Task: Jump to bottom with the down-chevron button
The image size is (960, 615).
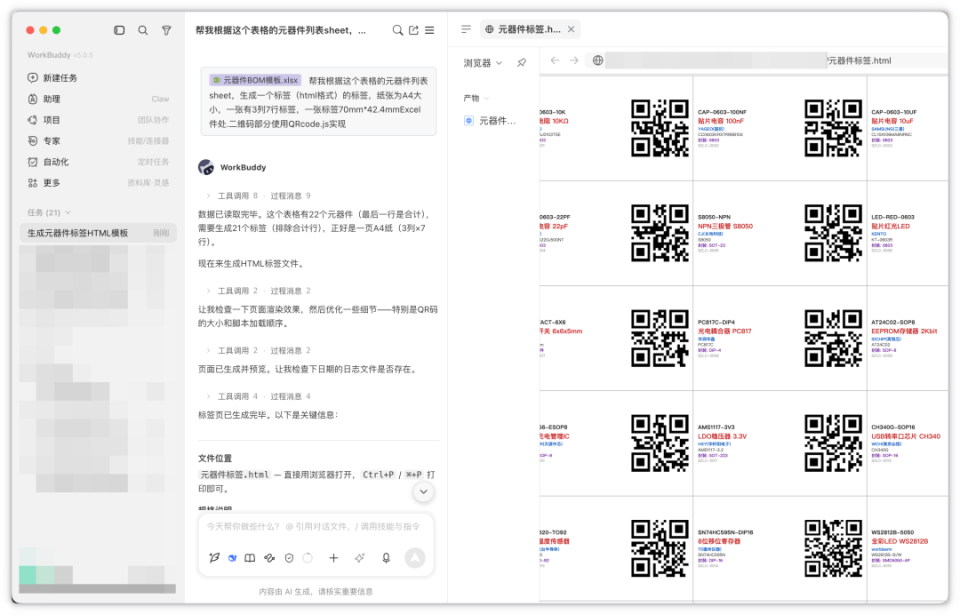Action: tap(423, 491)
